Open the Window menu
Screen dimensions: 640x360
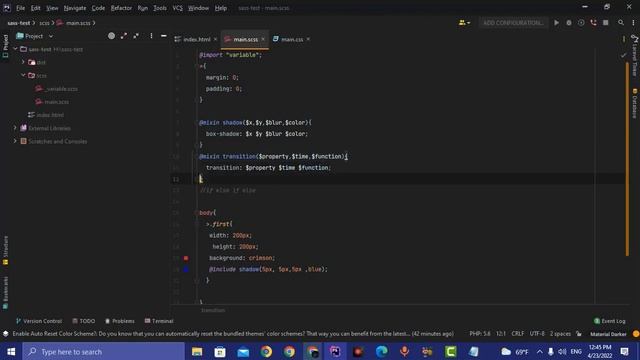[x=198, y=8]
